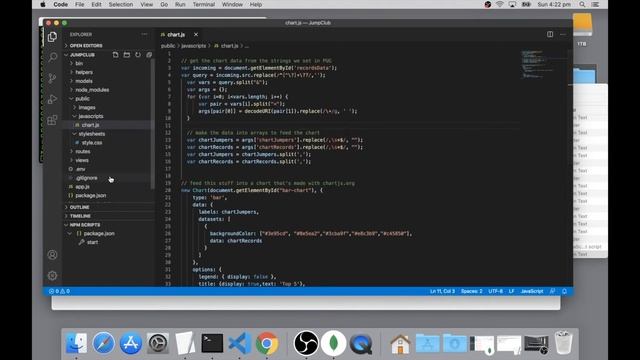Open Safari from the Dock
This screenshot has width=640, height=360.
103,343
